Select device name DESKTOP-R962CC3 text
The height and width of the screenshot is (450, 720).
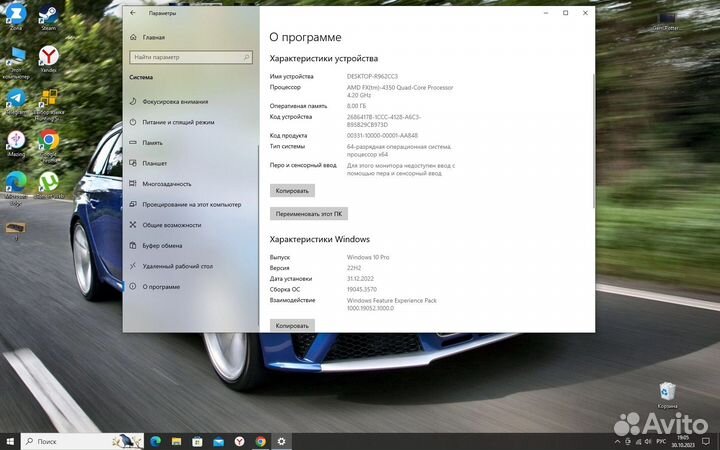tap(372, 76)
